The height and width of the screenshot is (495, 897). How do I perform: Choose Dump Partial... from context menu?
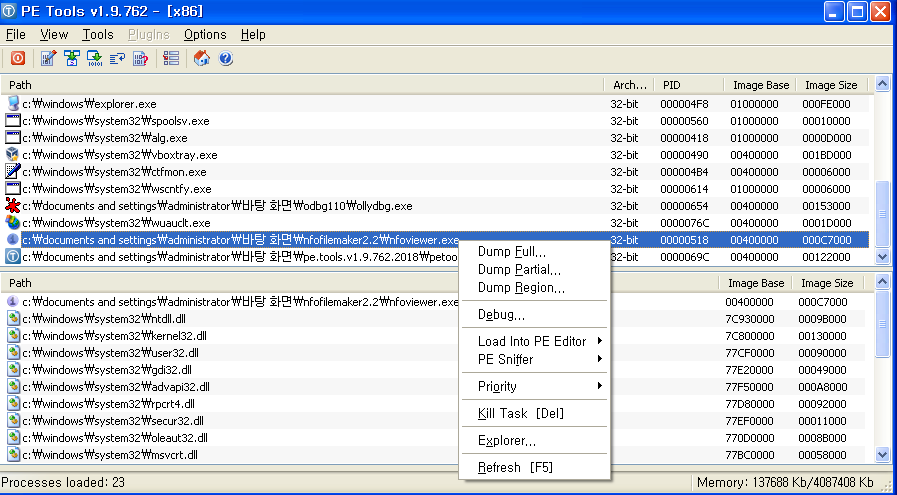click(535, 270)
